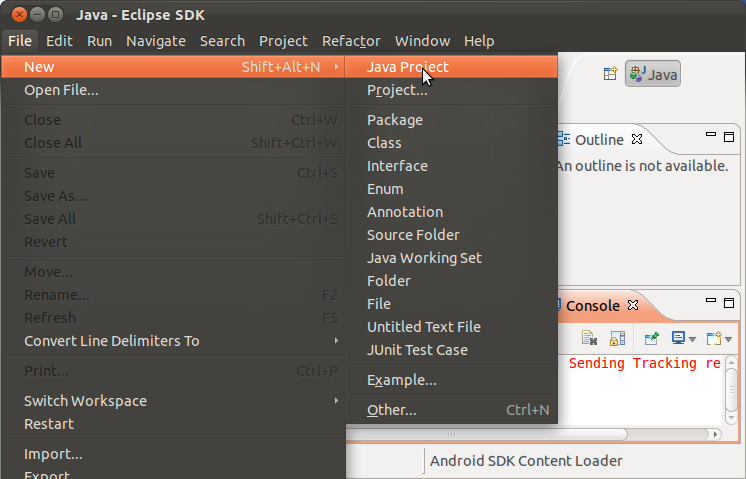Choose Open File... from File menu
This screenshot has height=479, width=746.
click(x=173, y=90)
